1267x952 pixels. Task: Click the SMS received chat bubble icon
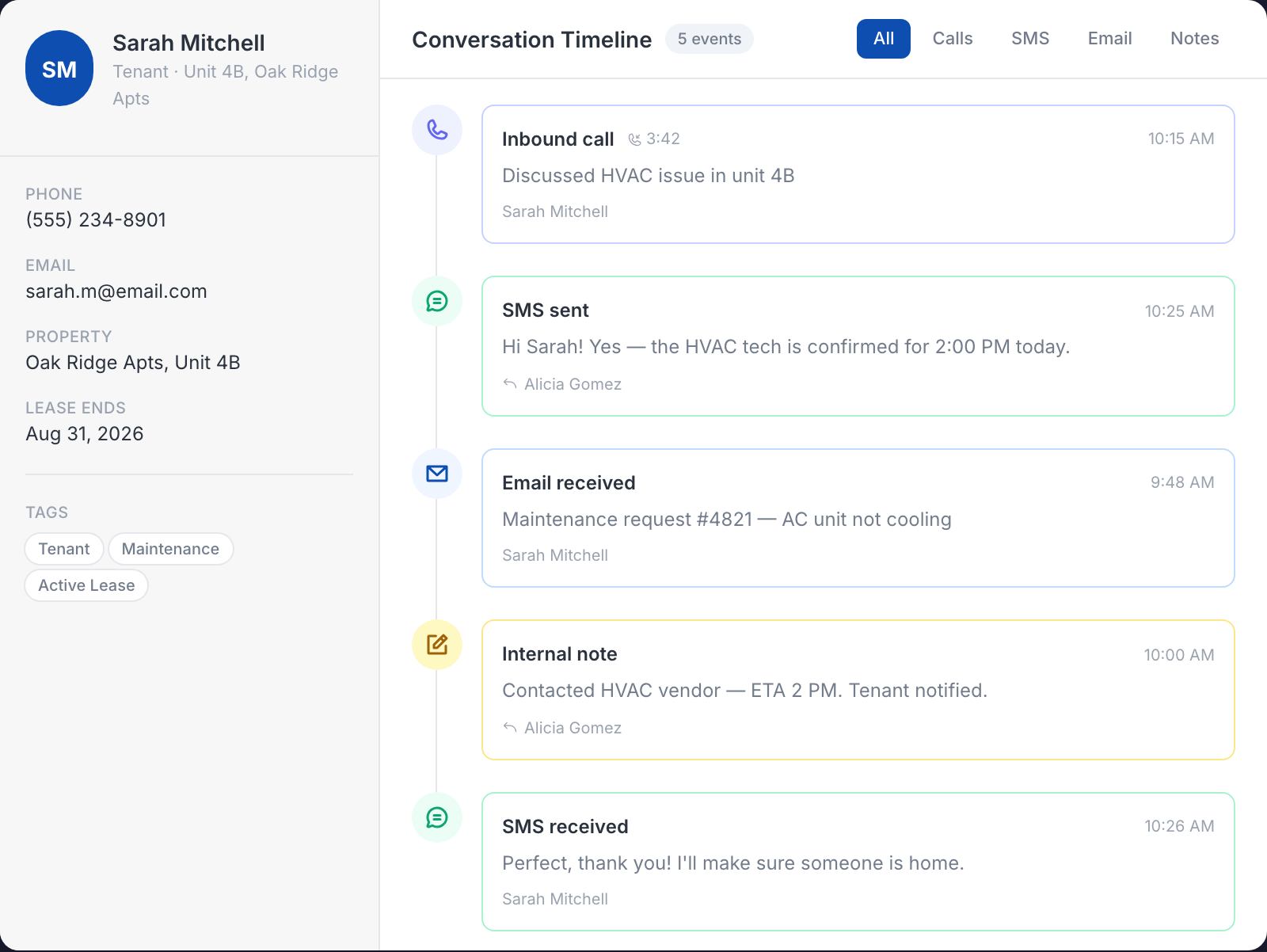pyautogui.click(x=437, y=817)
